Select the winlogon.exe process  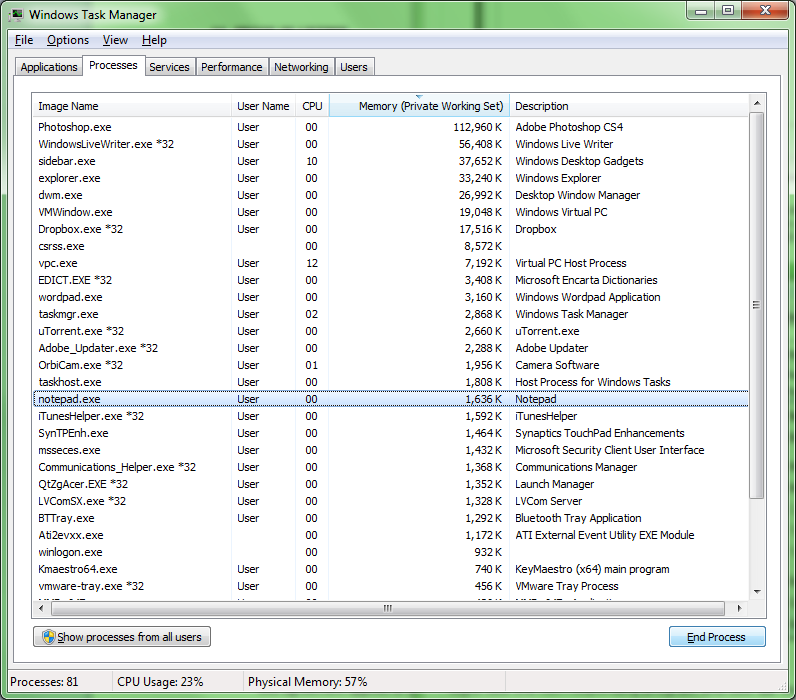pos(390,552)
